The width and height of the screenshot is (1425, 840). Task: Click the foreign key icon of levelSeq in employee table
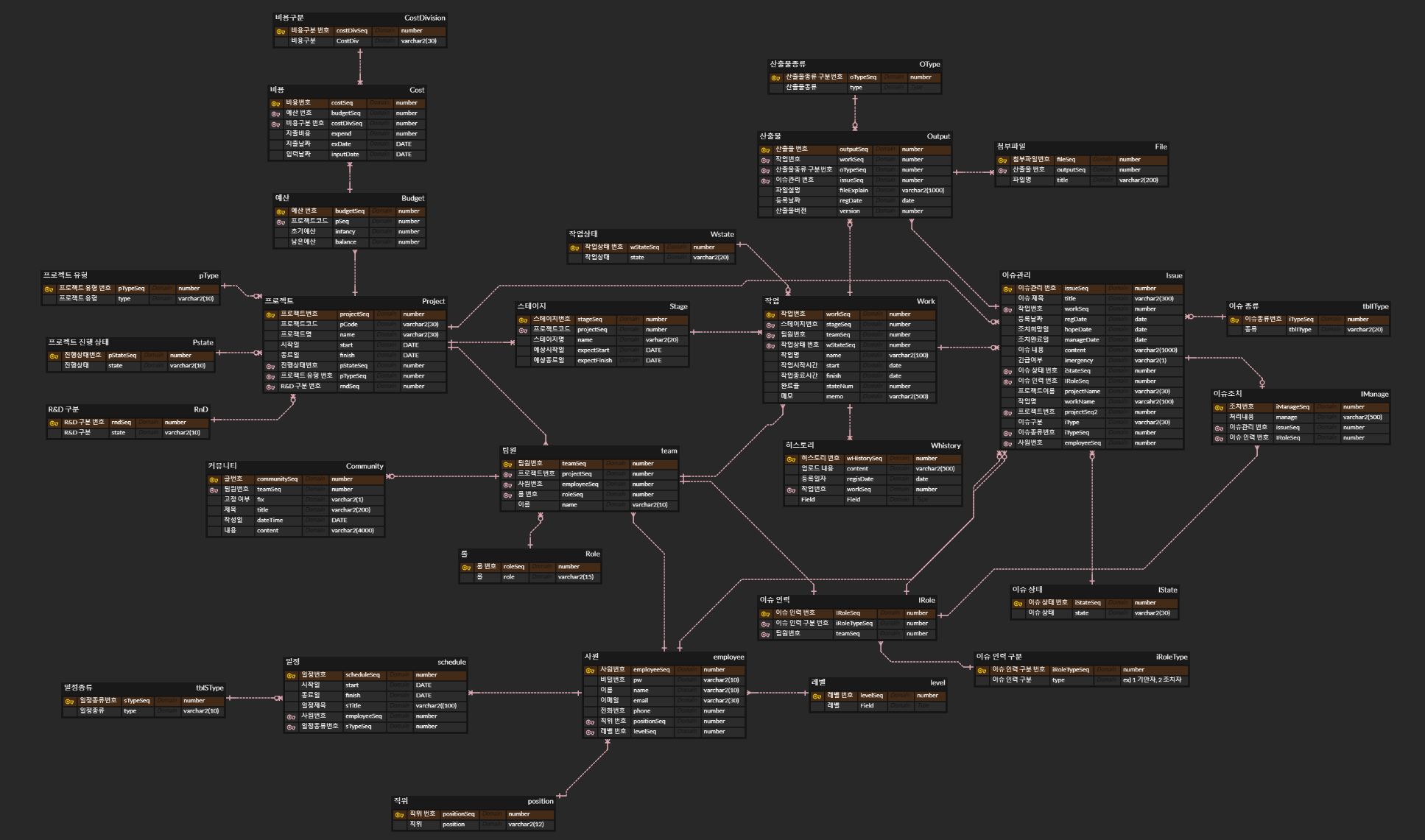[x=590, y=732]
